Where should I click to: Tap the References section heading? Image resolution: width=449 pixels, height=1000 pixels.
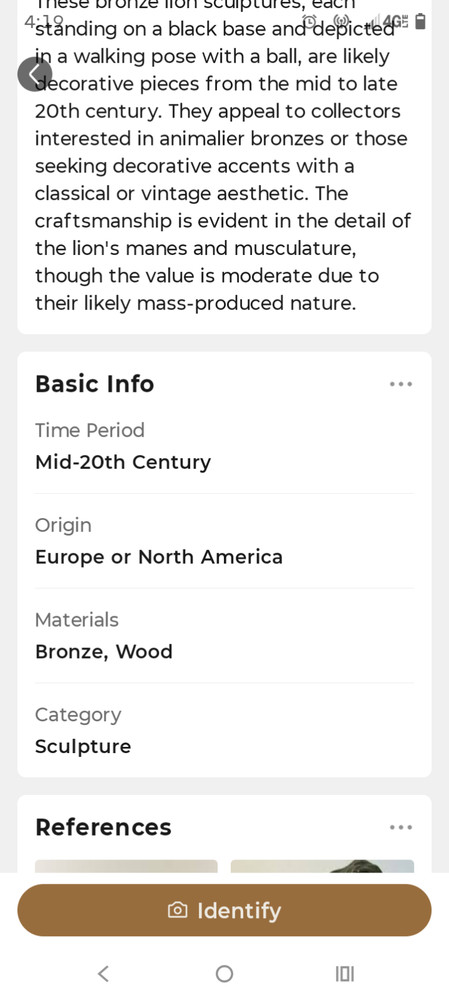coord(103,827)
